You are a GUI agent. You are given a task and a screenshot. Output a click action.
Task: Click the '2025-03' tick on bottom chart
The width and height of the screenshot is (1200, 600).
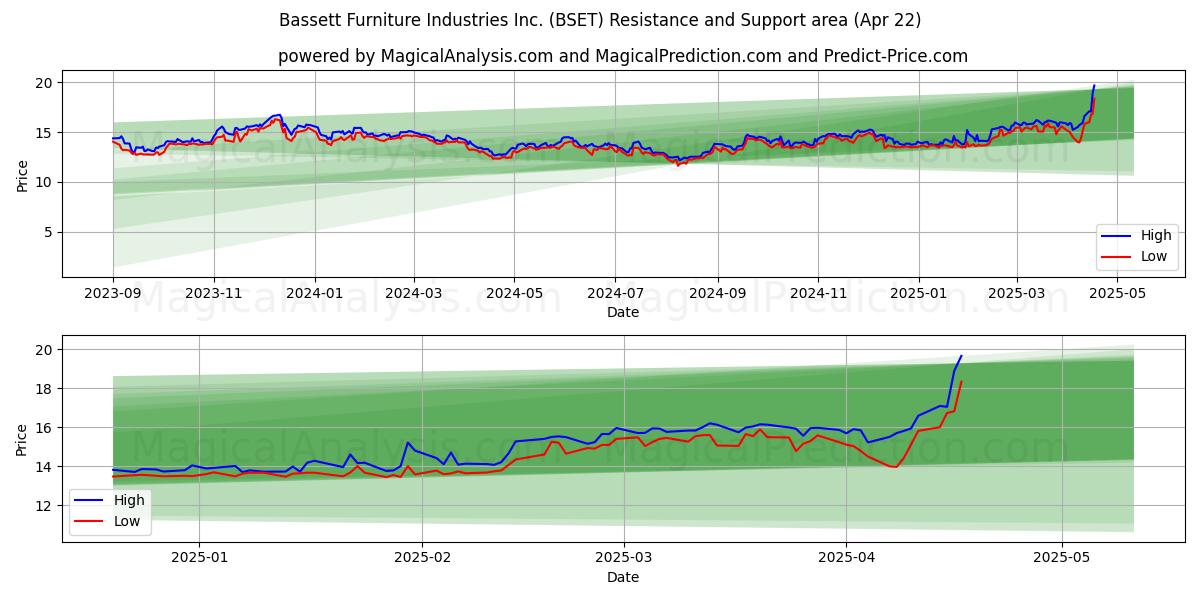(624, 559)
